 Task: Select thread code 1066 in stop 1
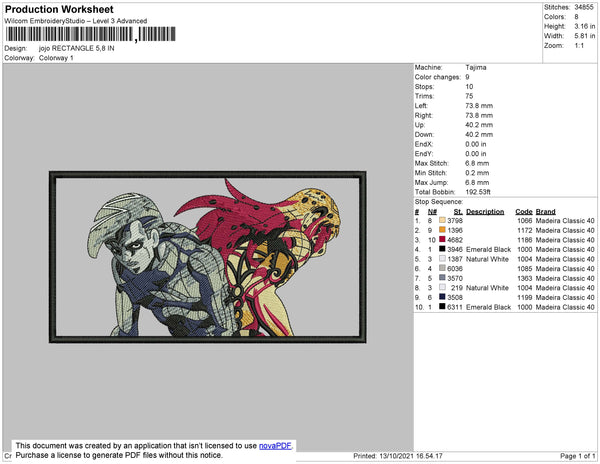coord(525,221)
